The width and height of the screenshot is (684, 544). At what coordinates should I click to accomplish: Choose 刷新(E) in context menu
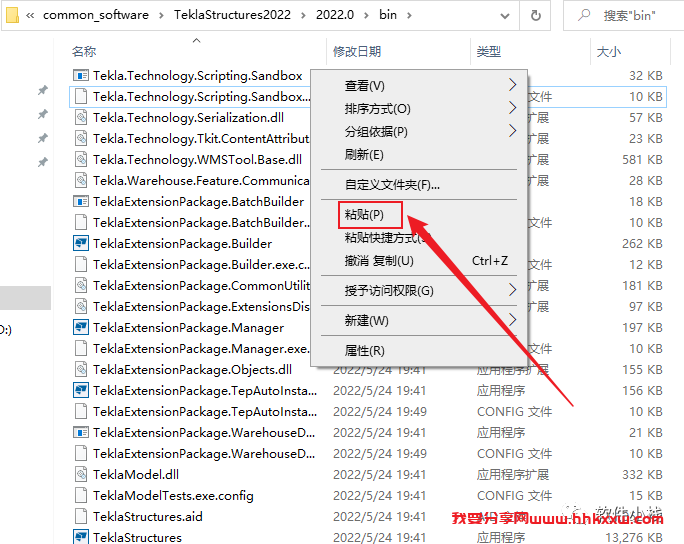(419, 154)
